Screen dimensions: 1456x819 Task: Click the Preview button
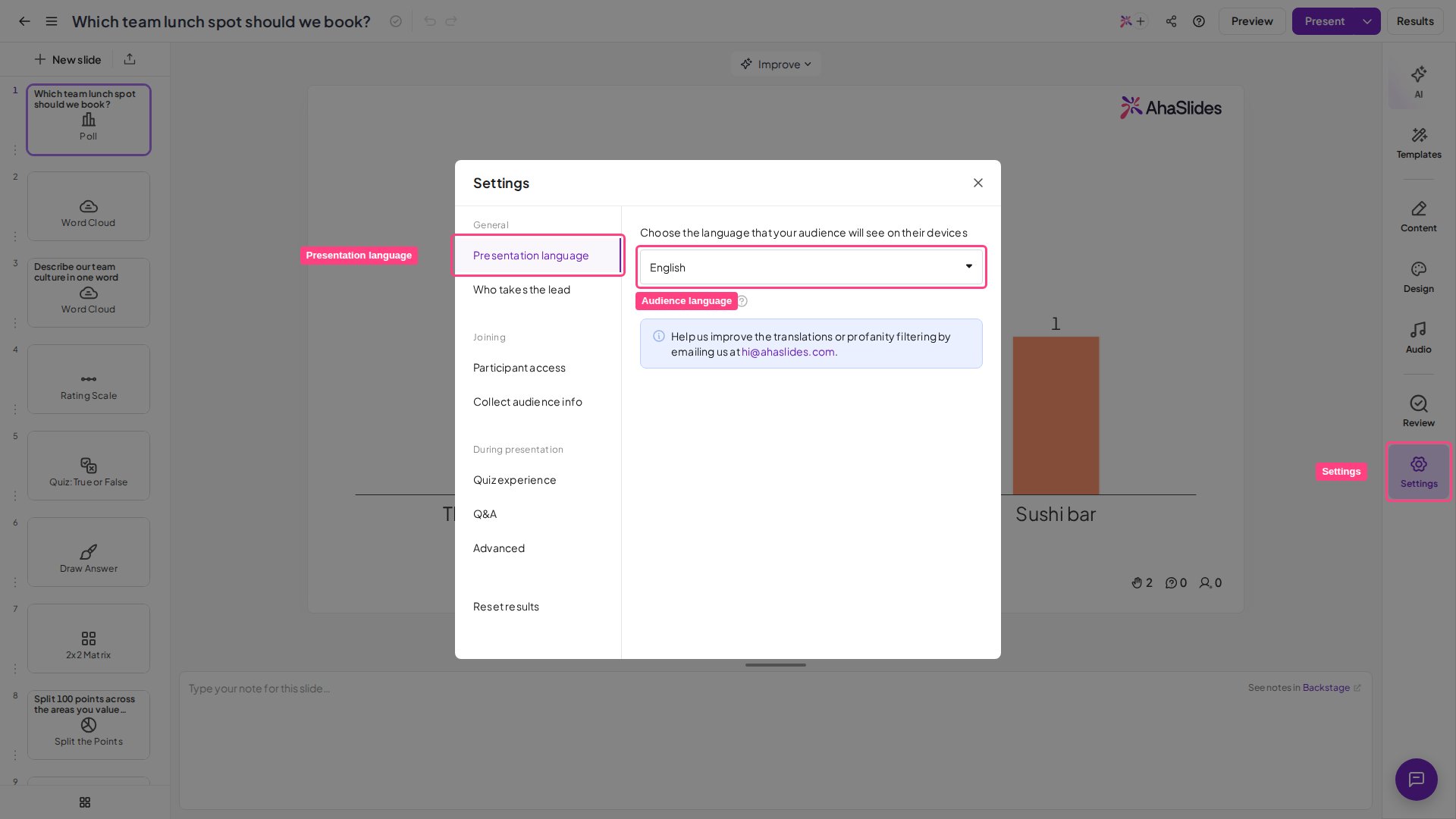pos(1252,21)
